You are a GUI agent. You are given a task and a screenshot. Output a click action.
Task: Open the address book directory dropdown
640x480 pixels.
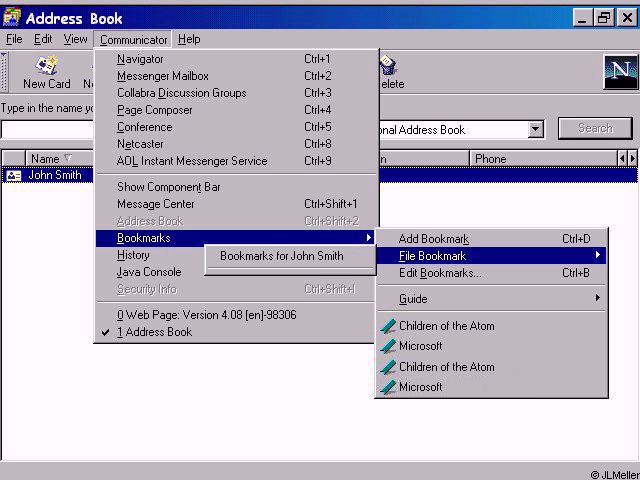[x=535, y=130]
